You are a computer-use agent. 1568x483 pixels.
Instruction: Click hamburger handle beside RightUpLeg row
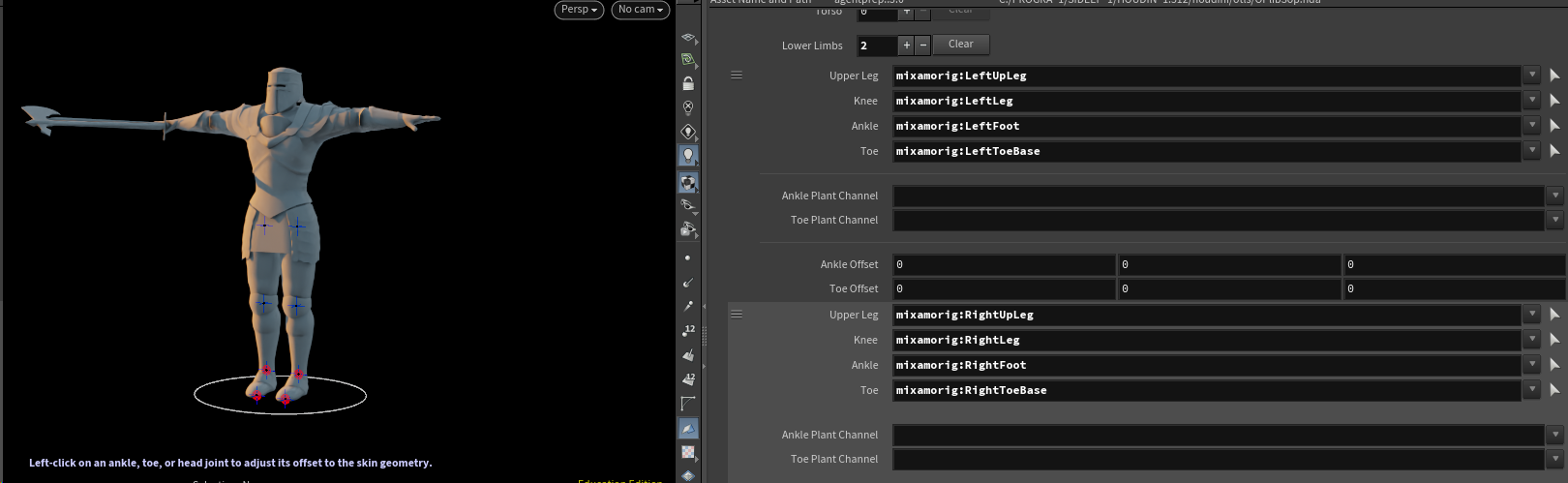[x=737, y=315]
